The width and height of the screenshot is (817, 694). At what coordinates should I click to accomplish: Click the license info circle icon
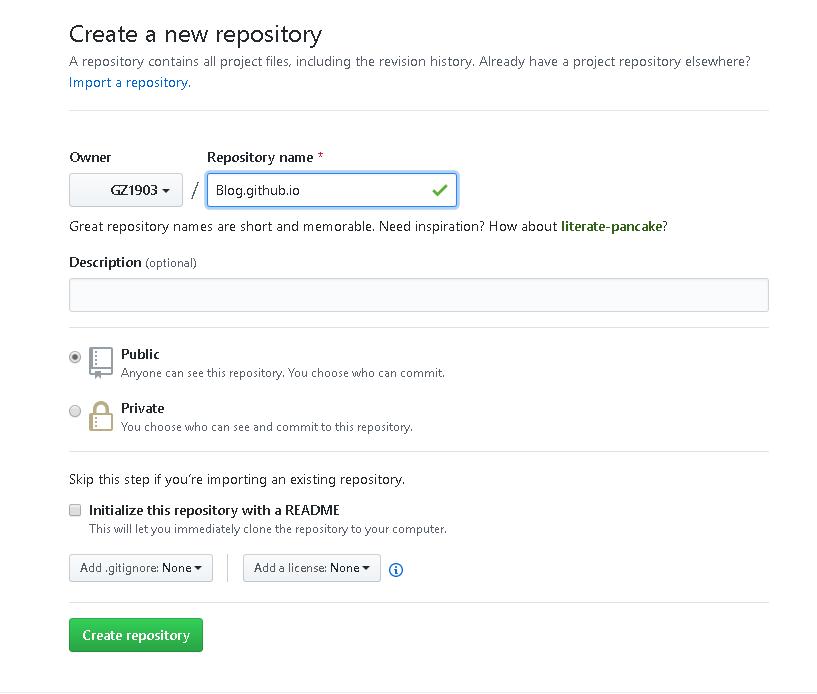point(396,570)
